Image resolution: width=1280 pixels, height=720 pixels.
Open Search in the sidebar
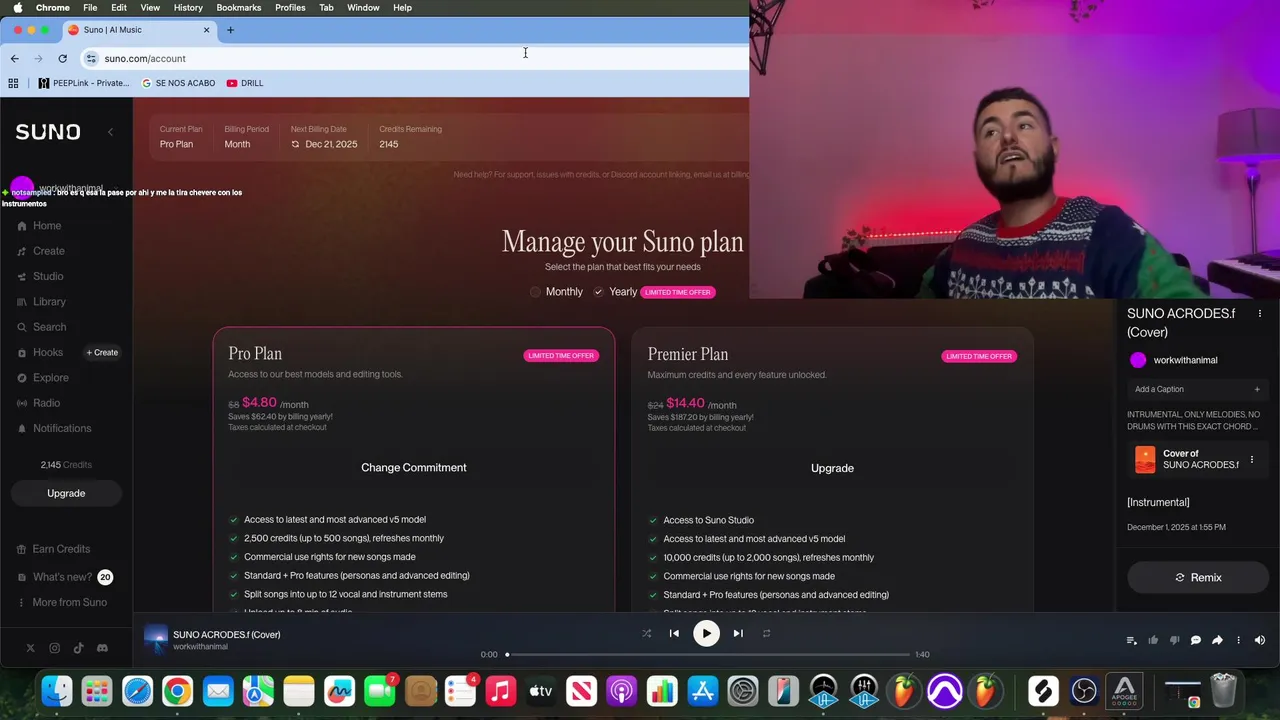tap(41, 327)
